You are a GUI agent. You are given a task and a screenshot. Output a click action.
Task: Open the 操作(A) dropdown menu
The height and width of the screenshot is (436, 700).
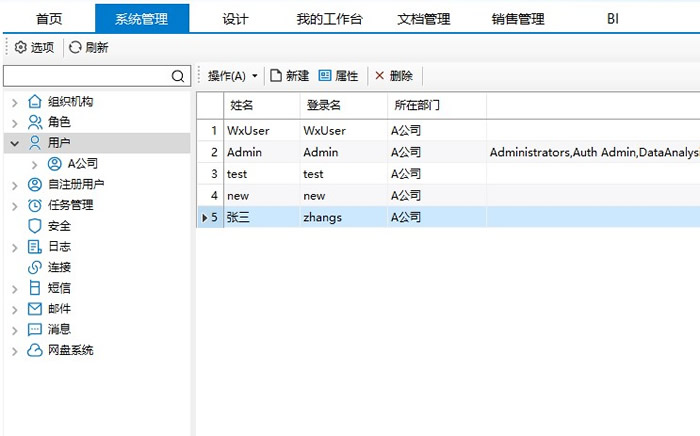(232, 76)
